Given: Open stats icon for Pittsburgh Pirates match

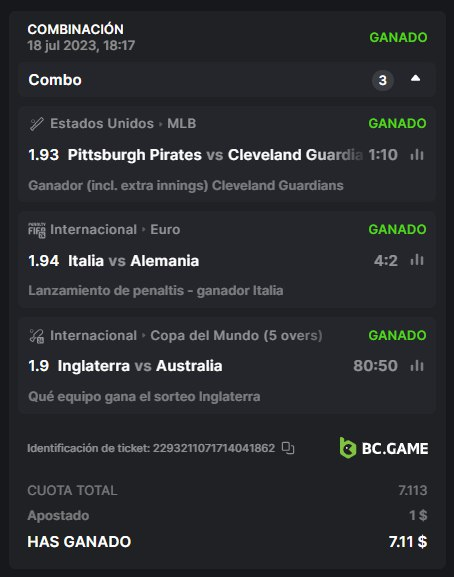Looking at the screenshot, I should (x=417, y=155).
